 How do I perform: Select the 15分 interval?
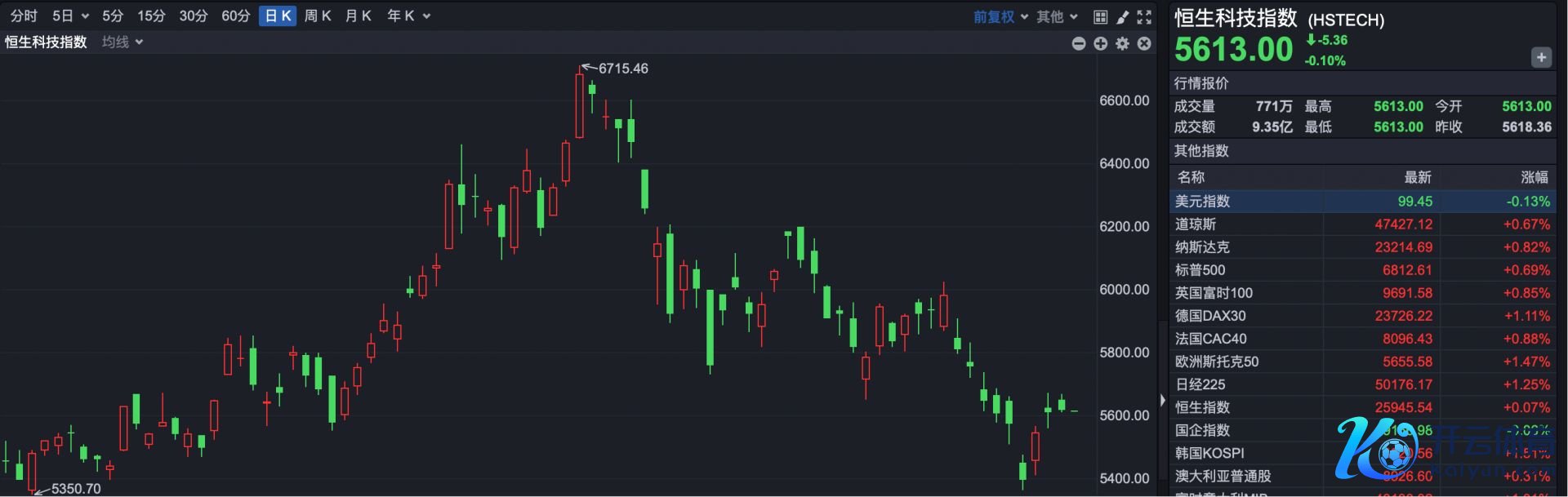(151, 16)
